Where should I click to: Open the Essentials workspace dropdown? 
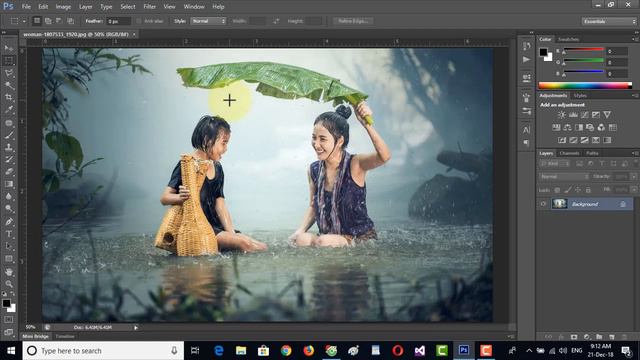[x=609, y=21]
